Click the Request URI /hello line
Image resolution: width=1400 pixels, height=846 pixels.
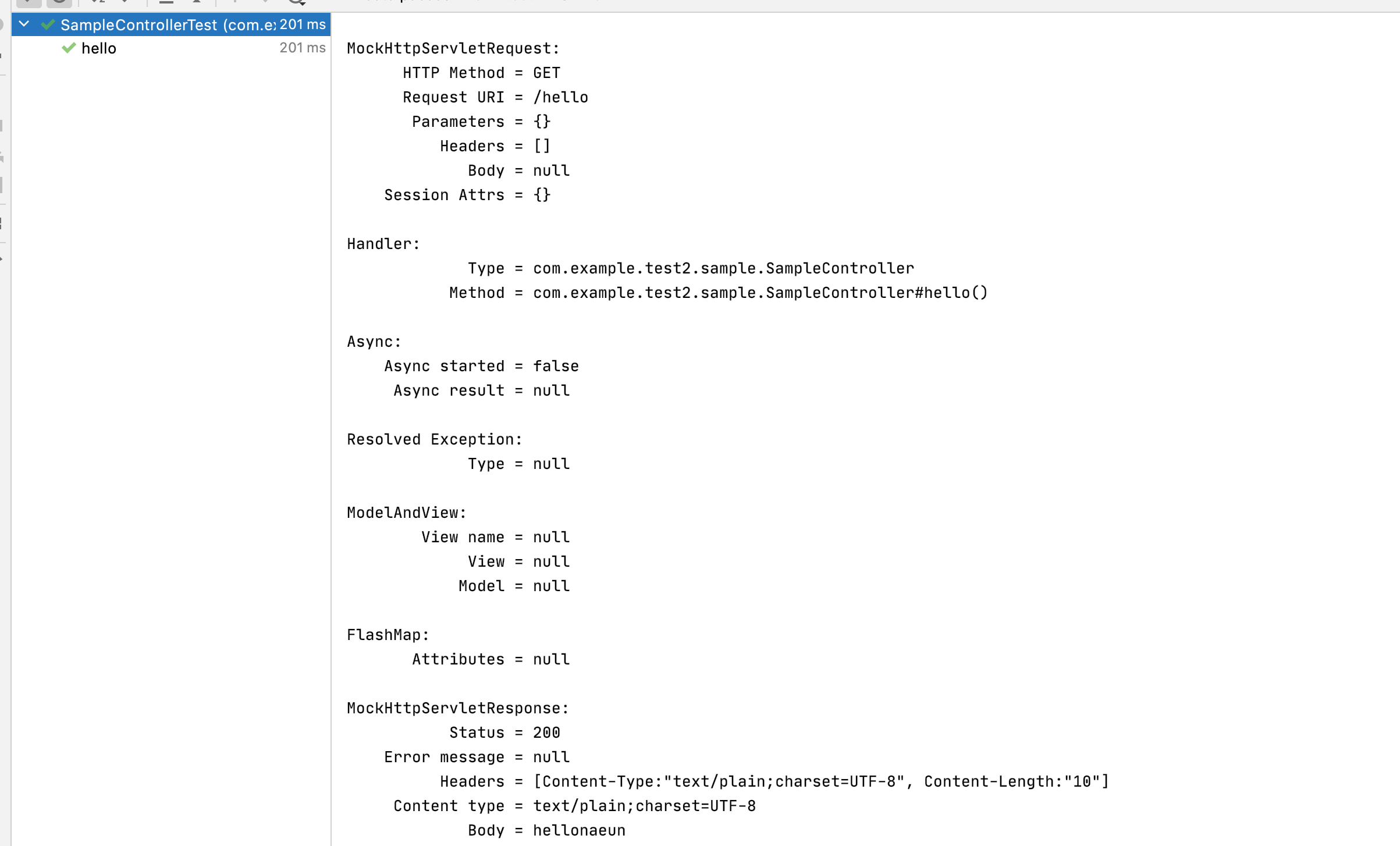pyautogui.click(x=495, y=97)
